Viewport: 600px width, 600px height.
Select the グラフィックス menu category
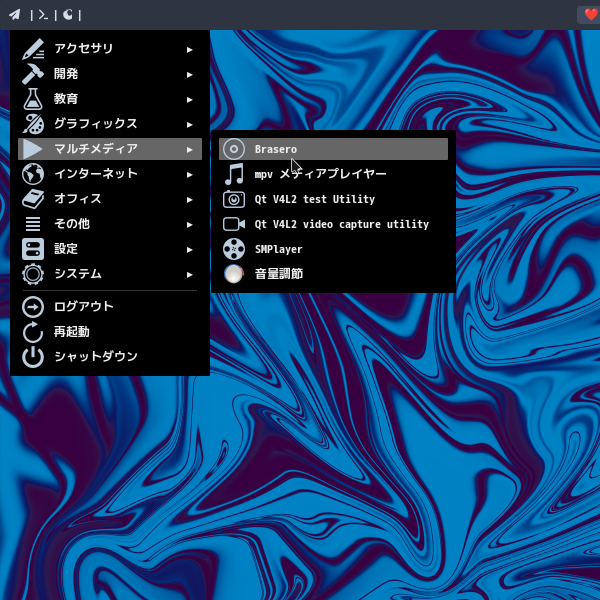tap(110, 124)
